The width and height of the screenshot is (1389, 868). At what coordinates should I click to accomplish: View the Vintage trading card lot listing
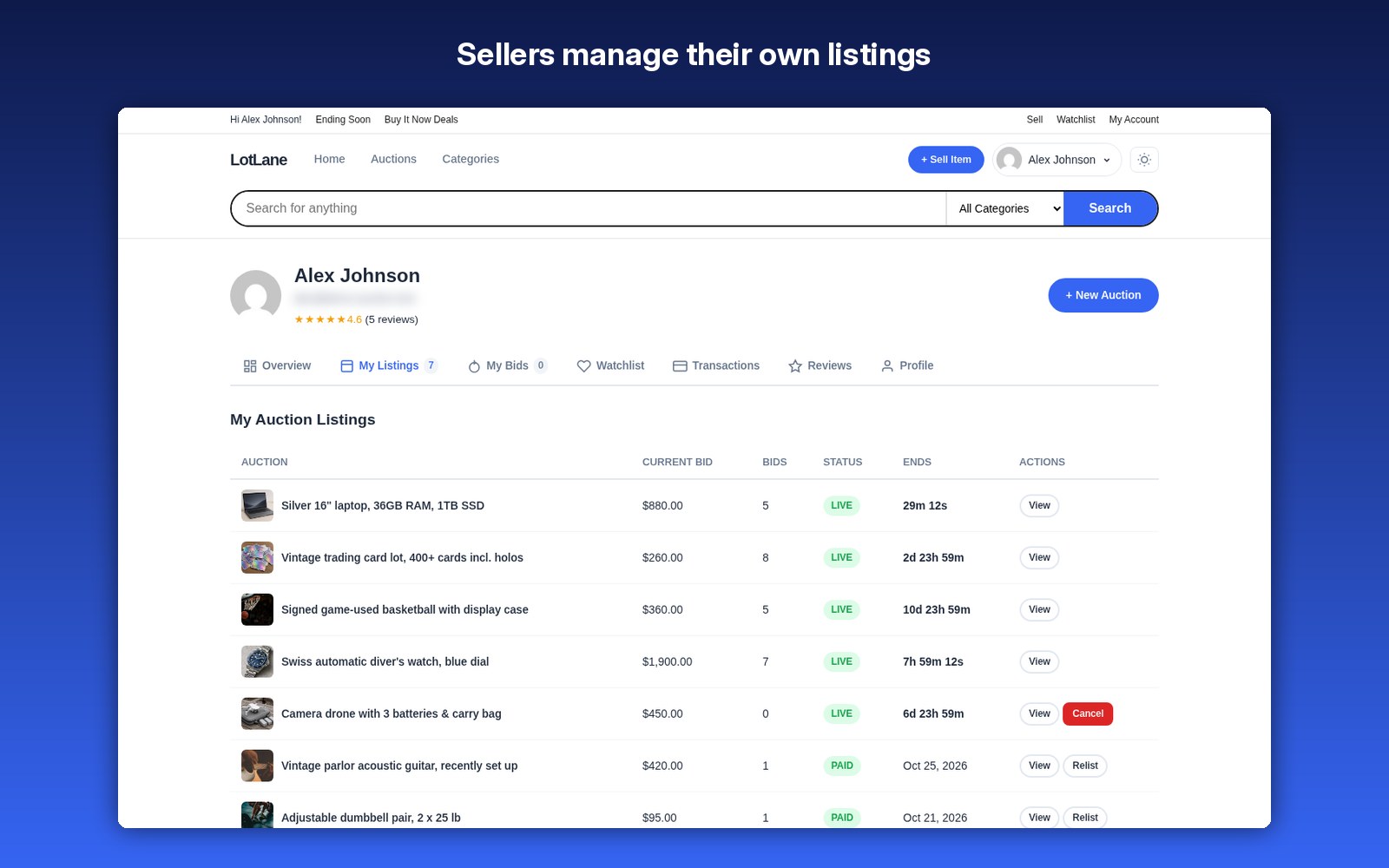click(1039, 557)
